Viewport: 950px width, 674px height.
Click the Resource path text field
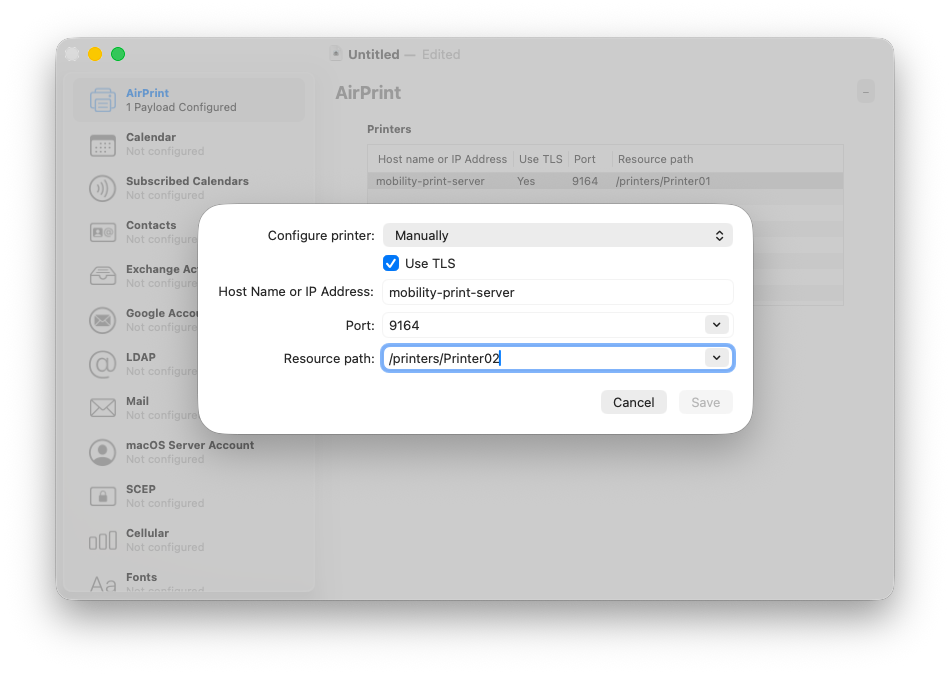(545, 358)
